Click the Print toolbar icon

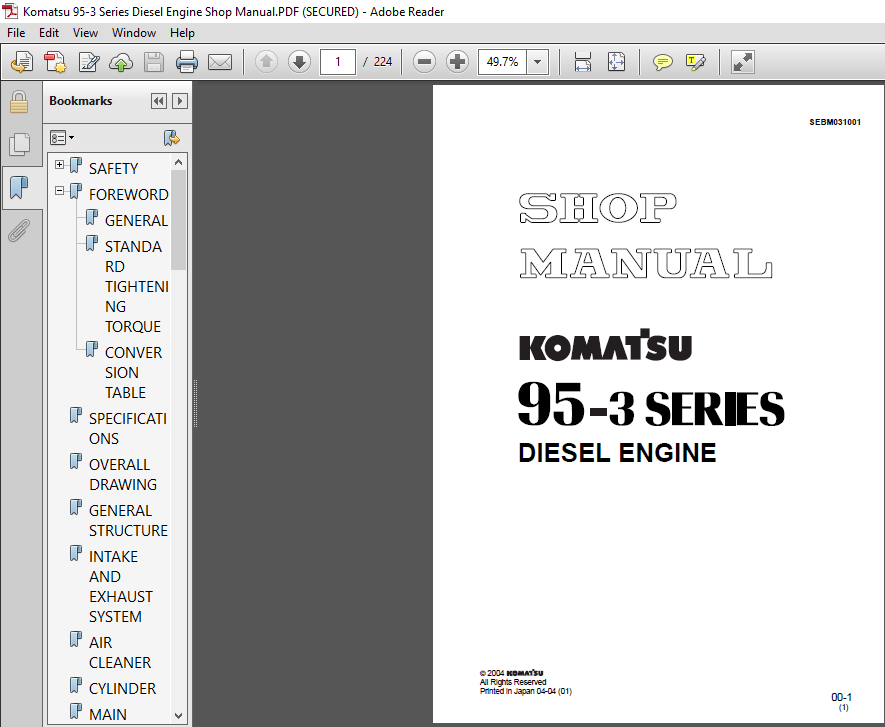click(x=186, y=62)
